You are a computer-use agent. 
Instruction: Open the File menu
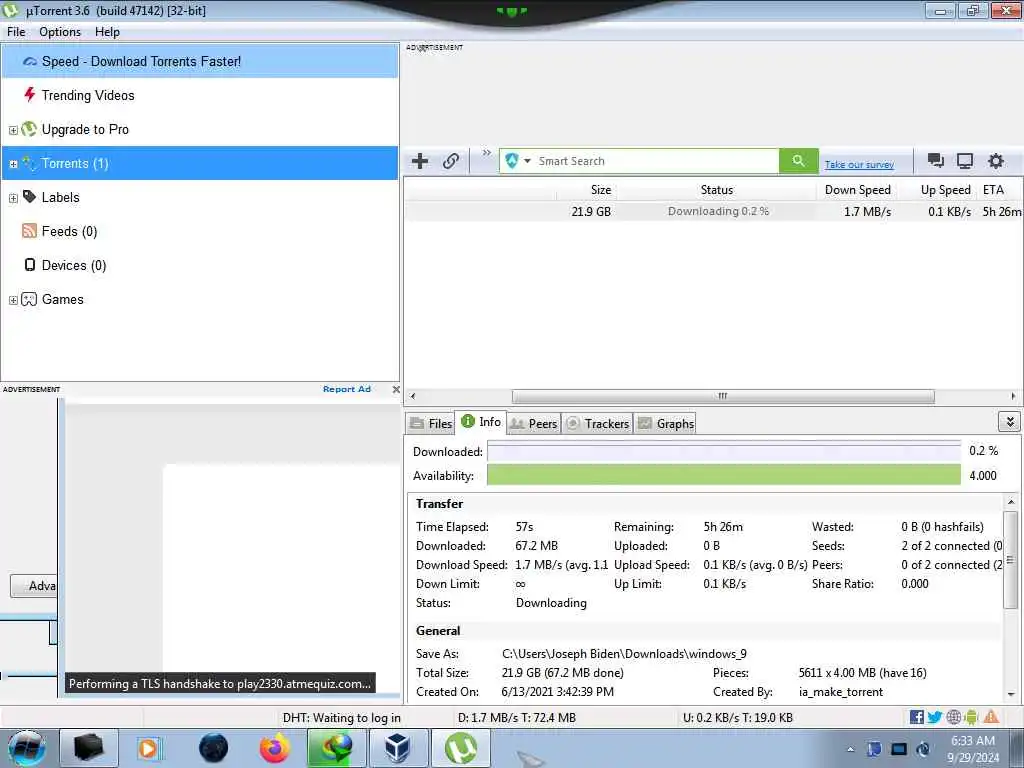(x=16, y=31)
